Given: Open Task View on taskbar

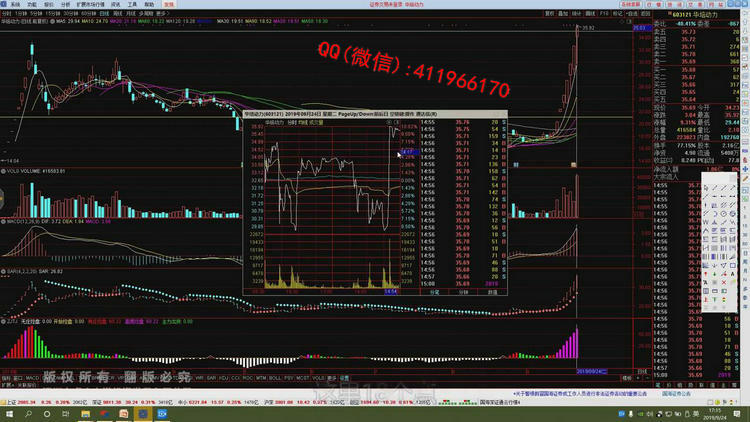Looking at the screenshot, I should tap(66, 414).
